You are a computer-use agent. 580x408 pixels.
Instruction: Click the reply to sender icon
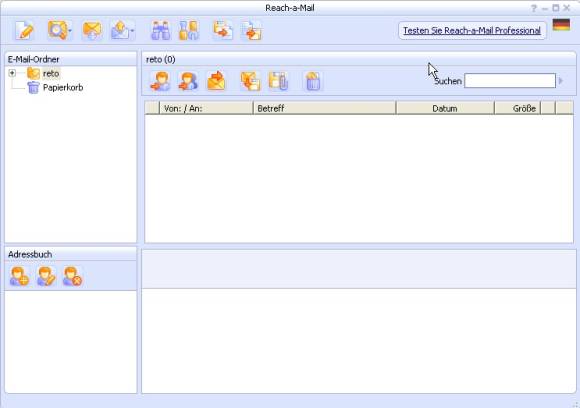coord(160,81)
